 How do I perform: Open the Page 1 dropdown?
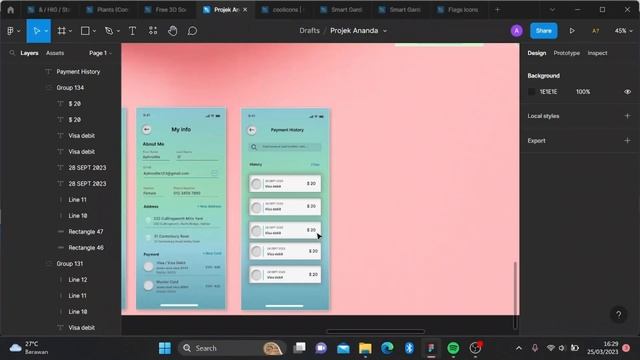click(x=100, y=53)
